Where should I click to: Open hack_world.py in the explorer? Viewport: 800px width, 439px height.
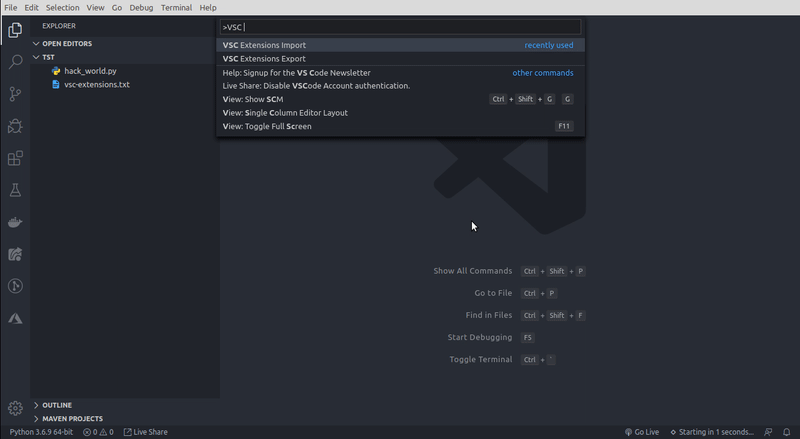[x=90, y=71]
